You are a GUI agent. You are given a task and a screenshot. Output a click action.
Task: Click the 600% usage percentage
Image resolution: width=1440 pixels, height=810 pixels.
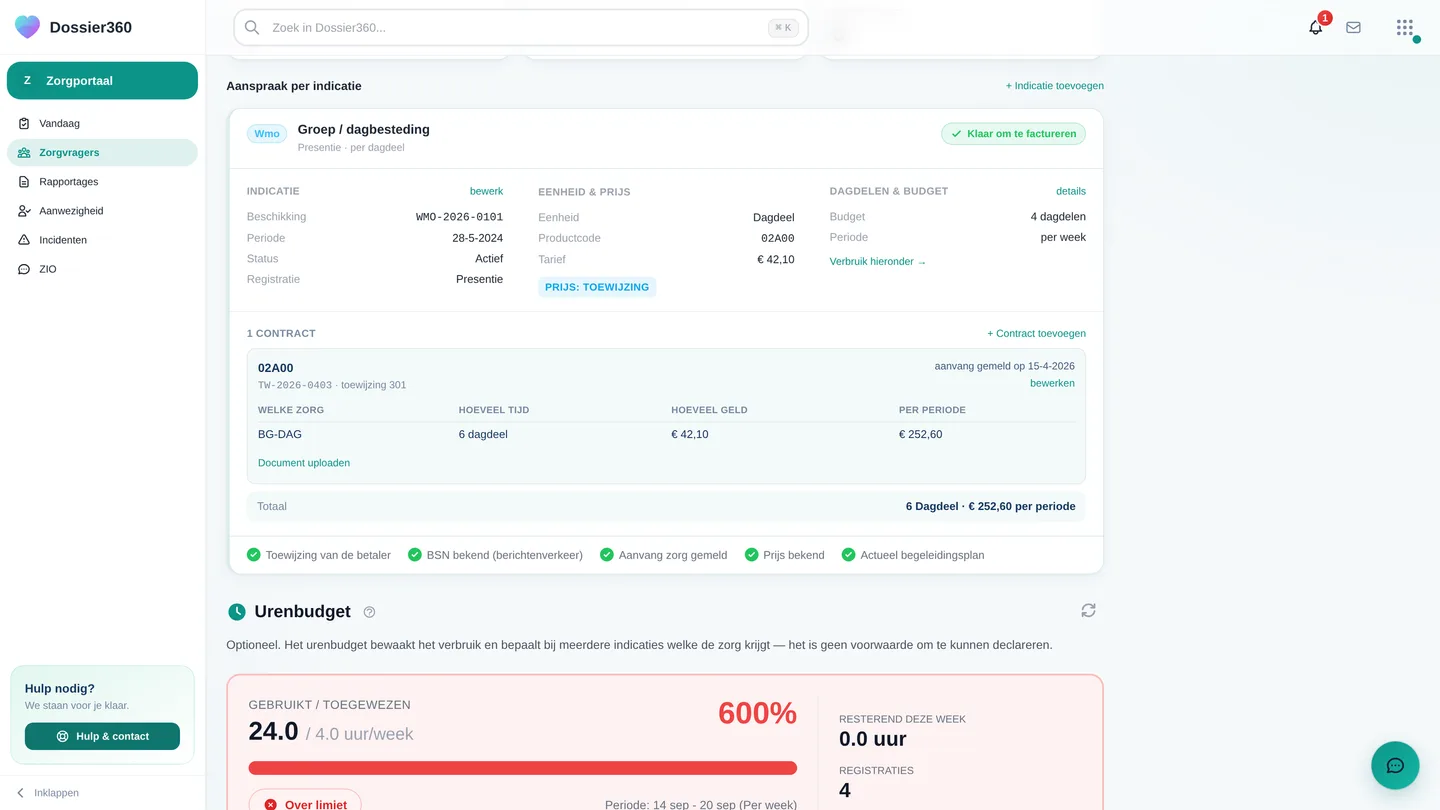click(757, 713)
